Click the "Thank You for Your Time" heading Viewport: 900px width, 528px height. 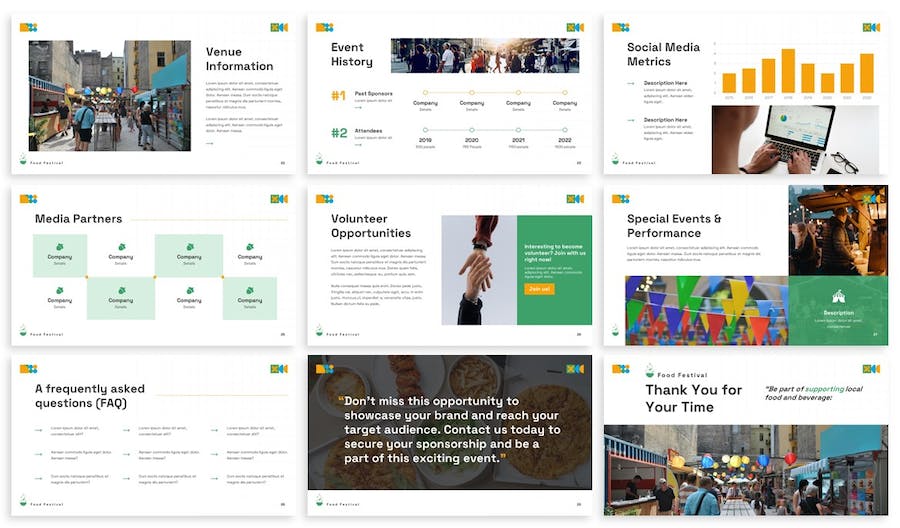tap(693, 398)
